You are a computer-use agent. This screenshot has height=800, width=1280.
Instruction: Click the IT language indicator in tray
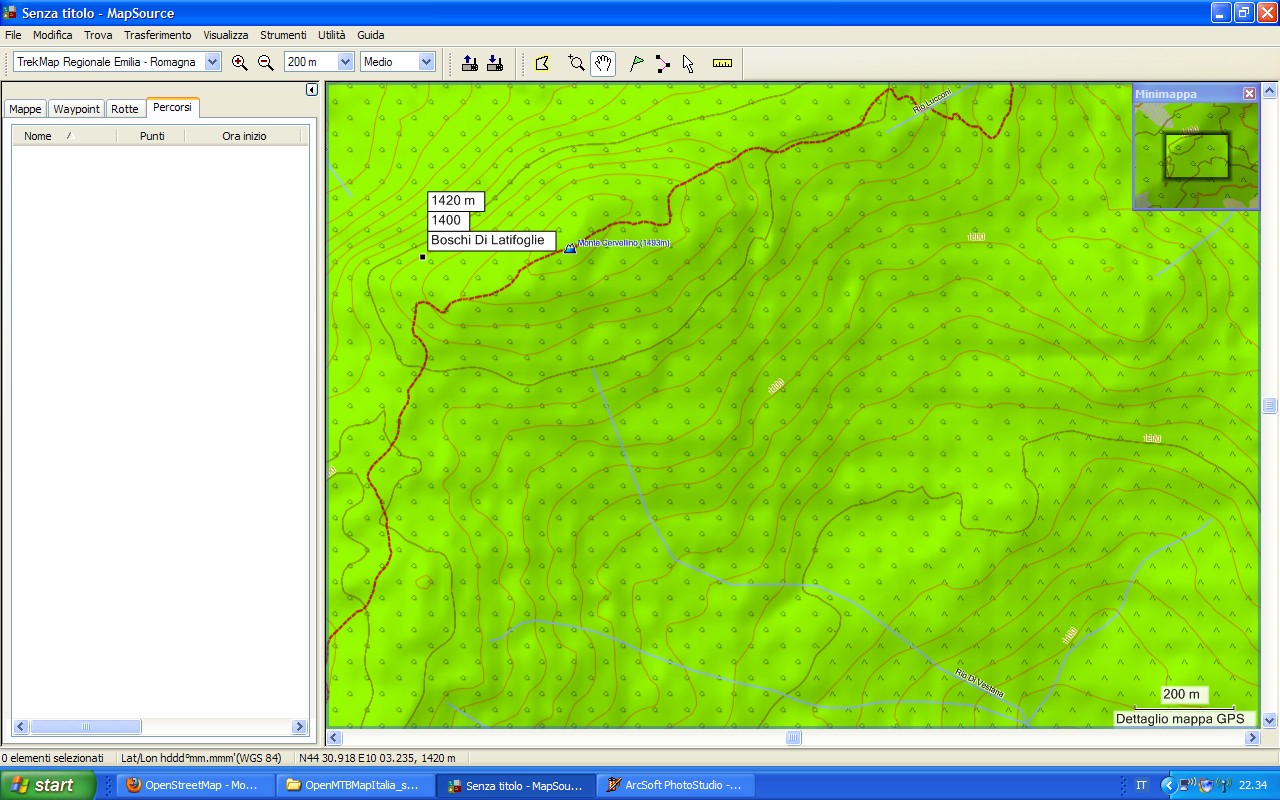[x=1141, y=785]
